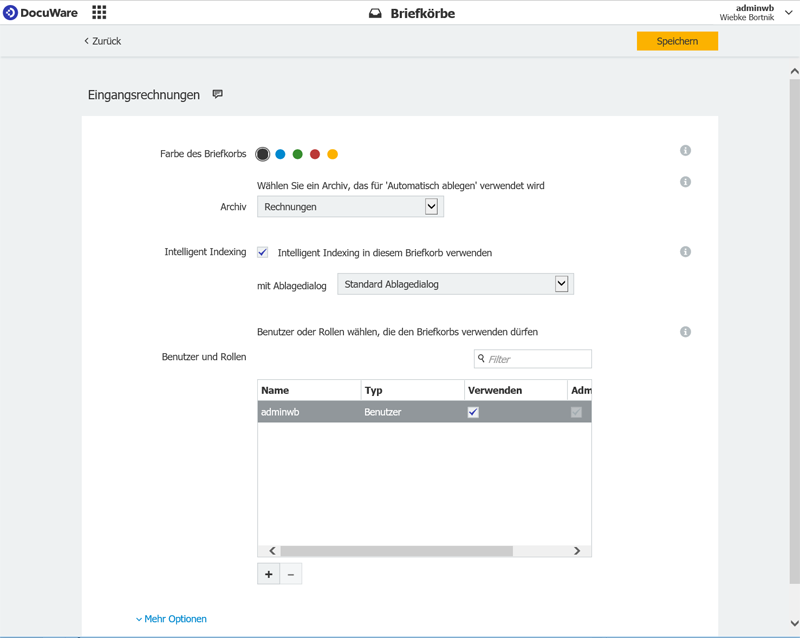Viewport: 800px width, 638px height.
Task: Open the DocuWare apps grid menu
Action: coord(99,13)
